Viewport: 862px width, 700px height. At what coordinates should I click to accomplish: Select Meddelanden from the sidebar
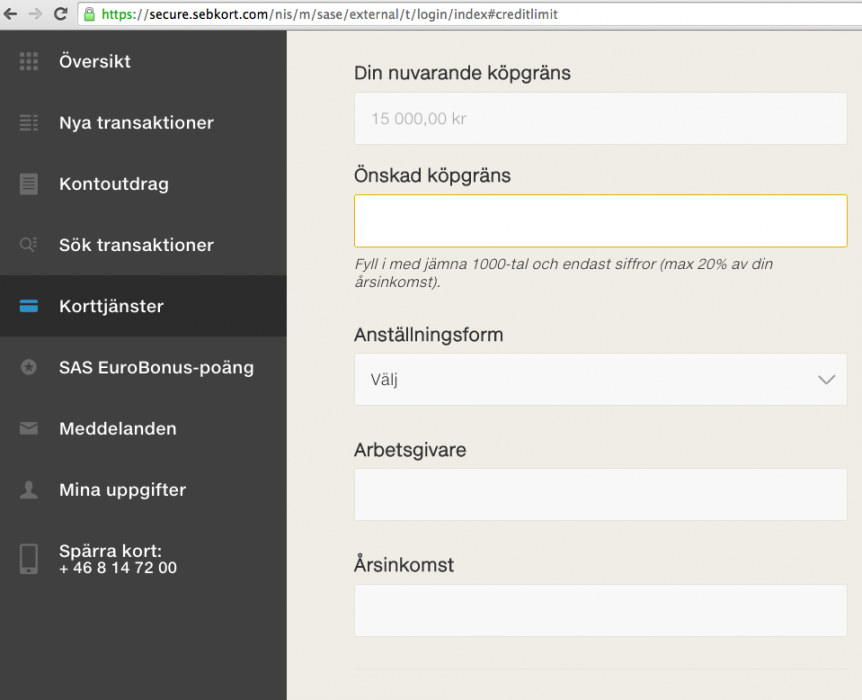(x=118, y=429)
